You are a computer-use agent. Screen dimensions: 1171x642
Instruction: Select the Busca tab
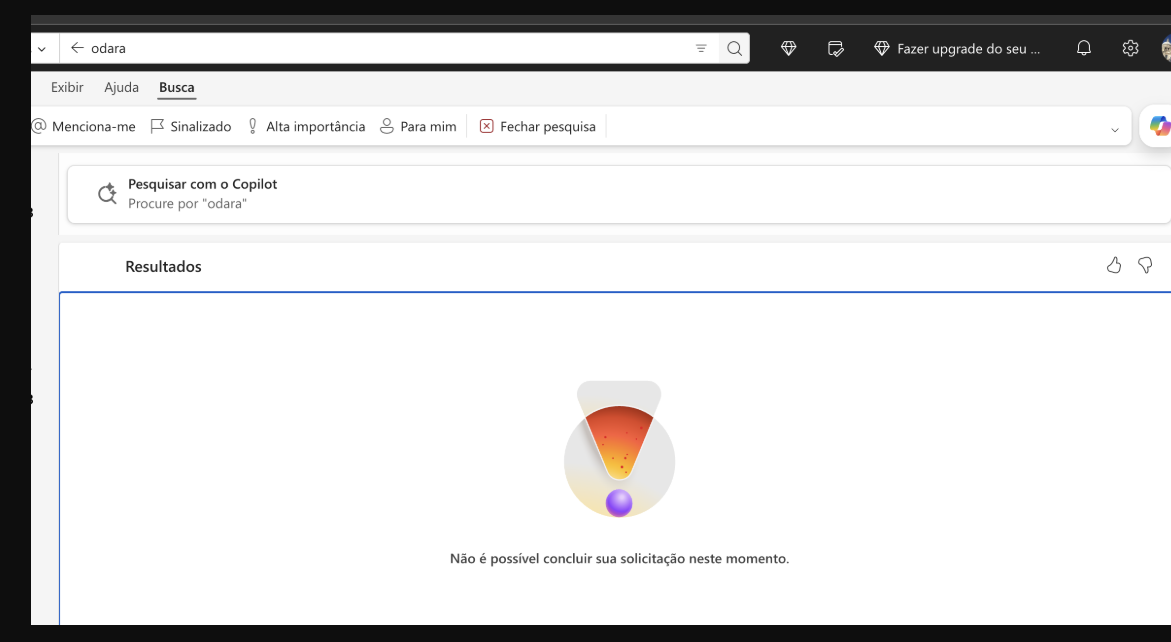(177, 87)
